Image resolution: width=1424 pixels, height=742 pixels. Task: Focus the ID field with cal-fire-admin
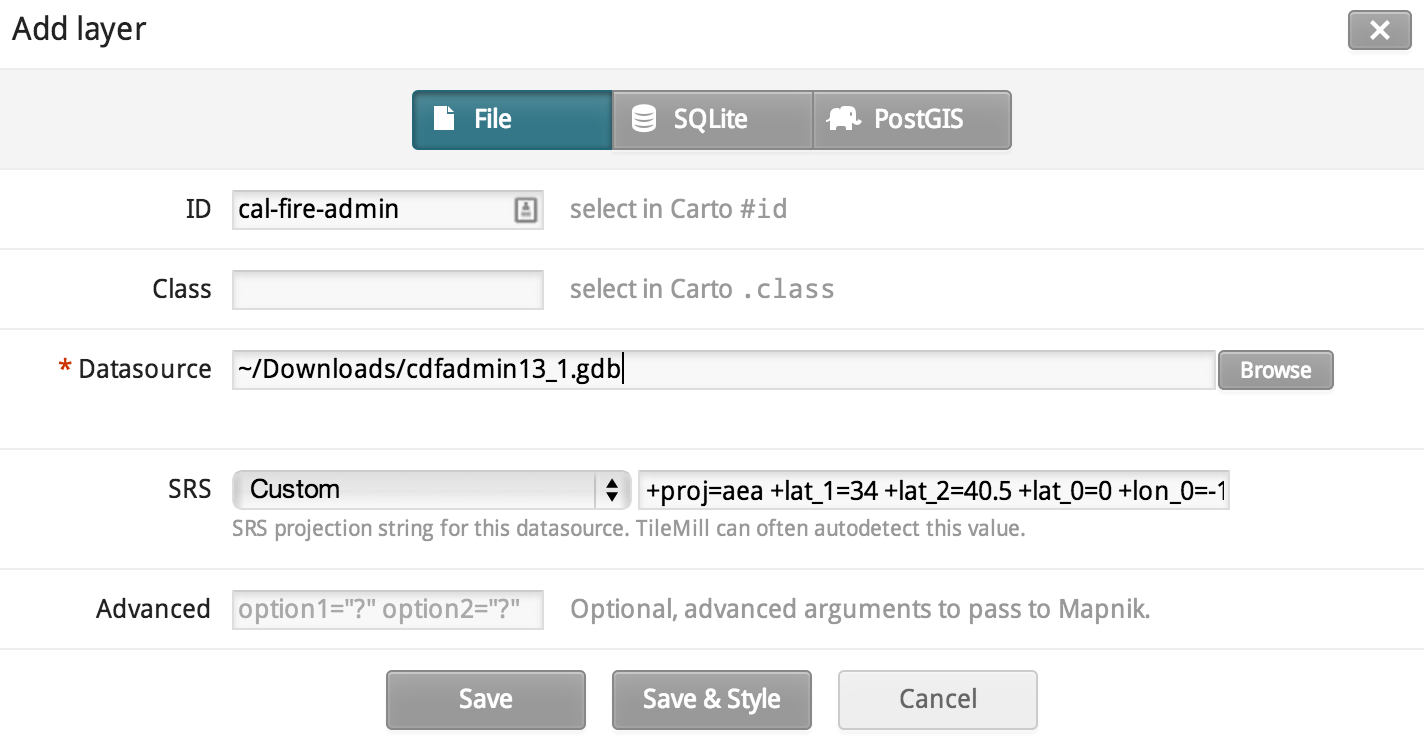(x=388, y=209)
